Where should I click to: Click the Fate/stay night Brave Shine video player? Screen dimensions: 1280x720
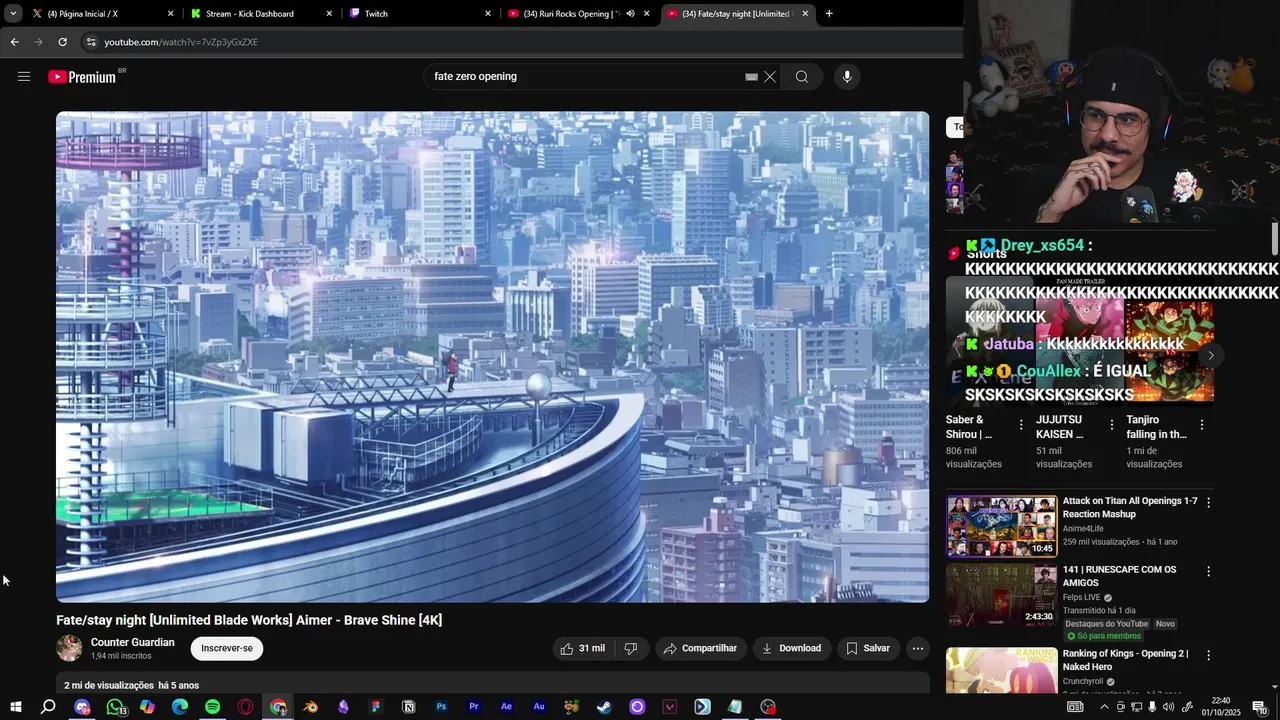point(492,357)
